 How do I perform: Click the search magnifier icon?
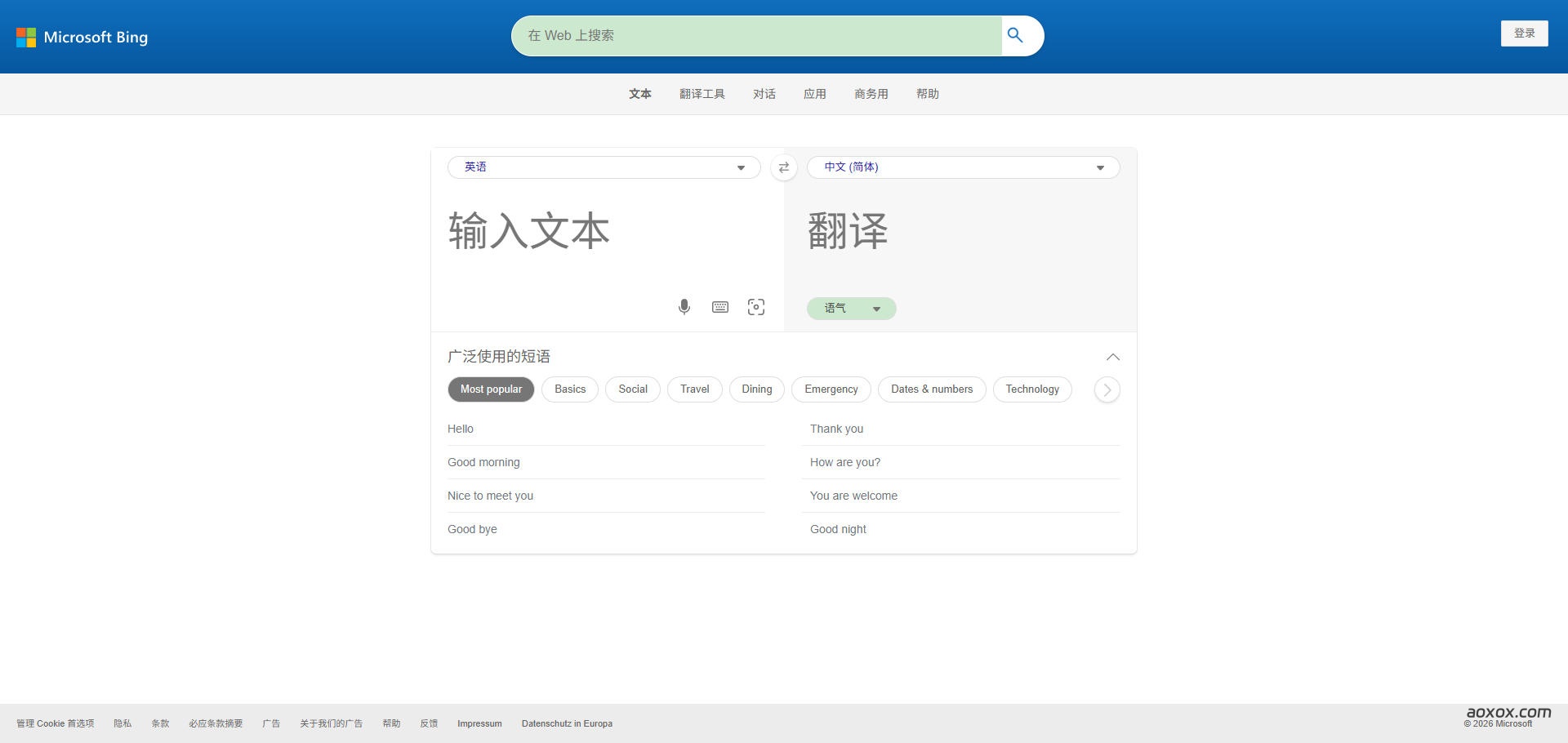1015,35
